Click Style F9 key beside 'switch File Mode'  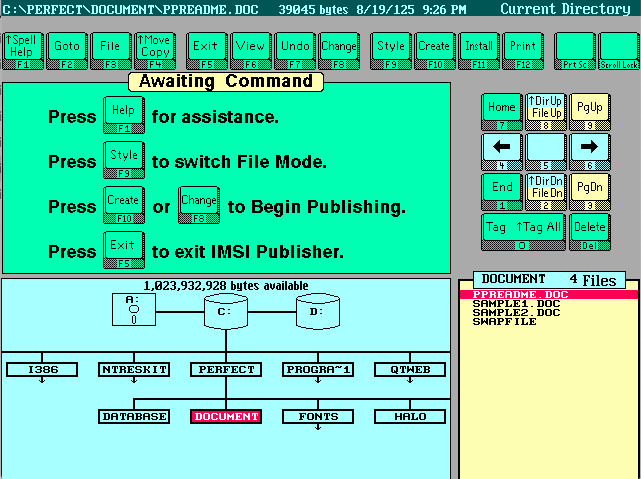tap(124, 160)
